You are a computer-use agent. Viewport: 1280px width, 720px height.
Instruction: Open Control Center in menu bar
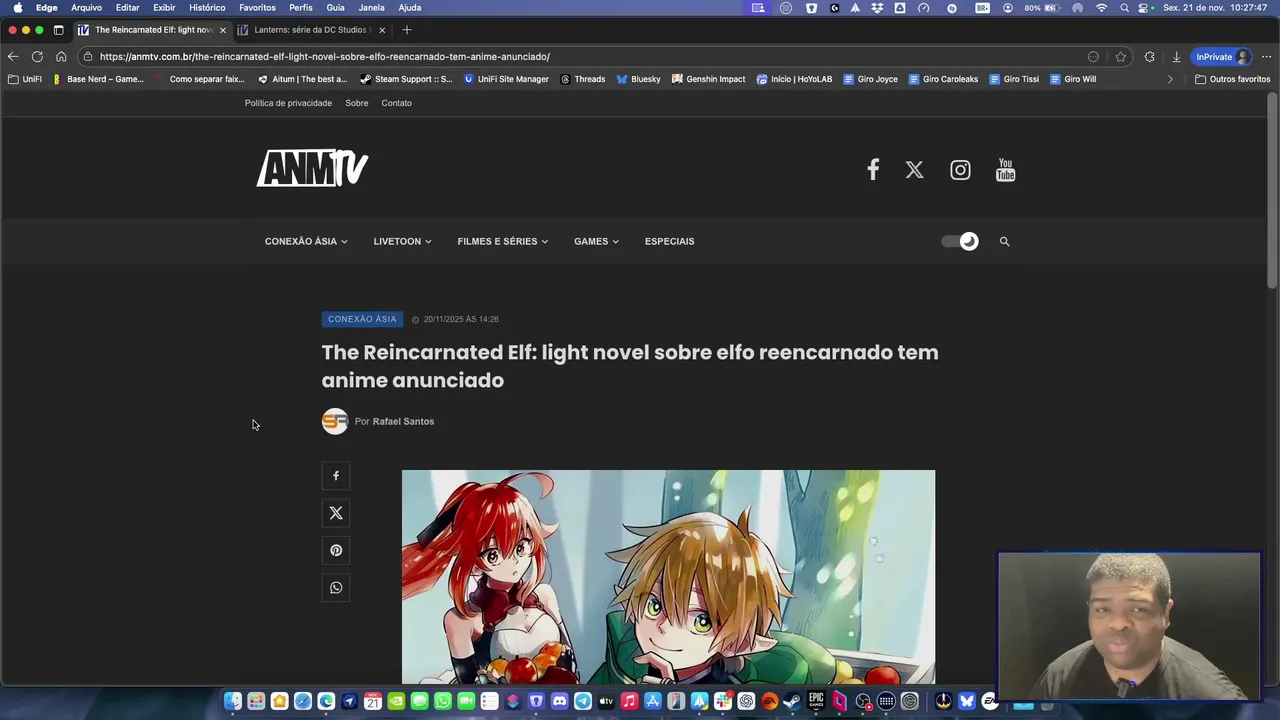tap(1141, 7)
